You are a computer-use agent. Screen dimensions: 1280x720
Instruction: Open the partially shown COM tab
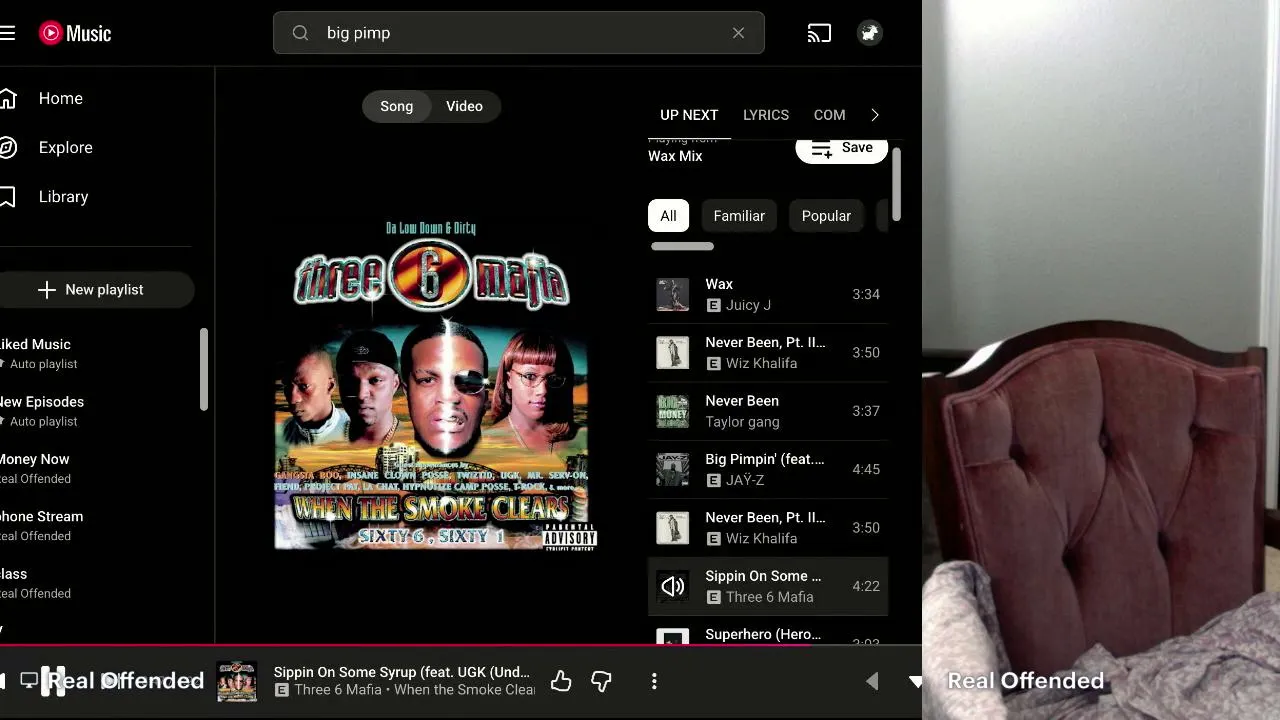coord(829,115)
